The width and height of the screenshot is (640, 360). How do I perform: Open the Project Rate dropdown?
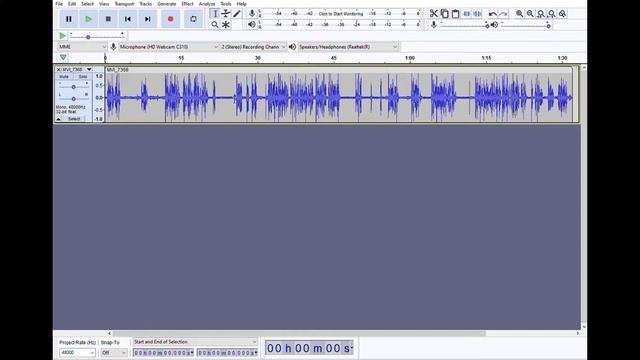coord(77,353)
